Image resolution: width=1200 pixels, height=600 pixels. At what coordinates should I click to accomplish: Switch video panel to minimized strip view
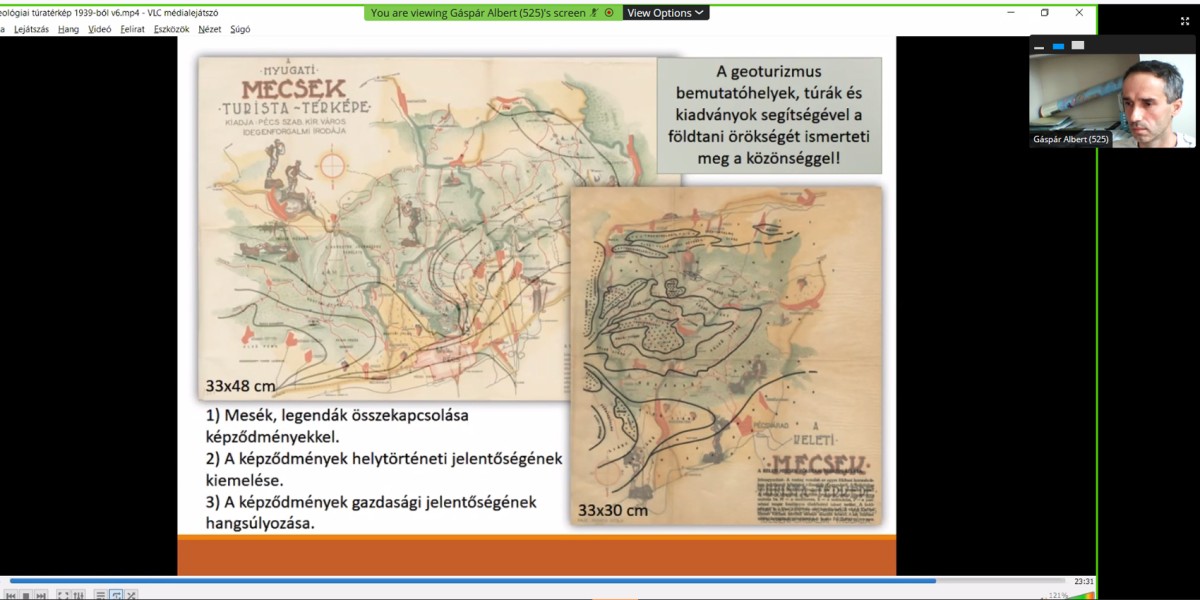point(1039,48)
